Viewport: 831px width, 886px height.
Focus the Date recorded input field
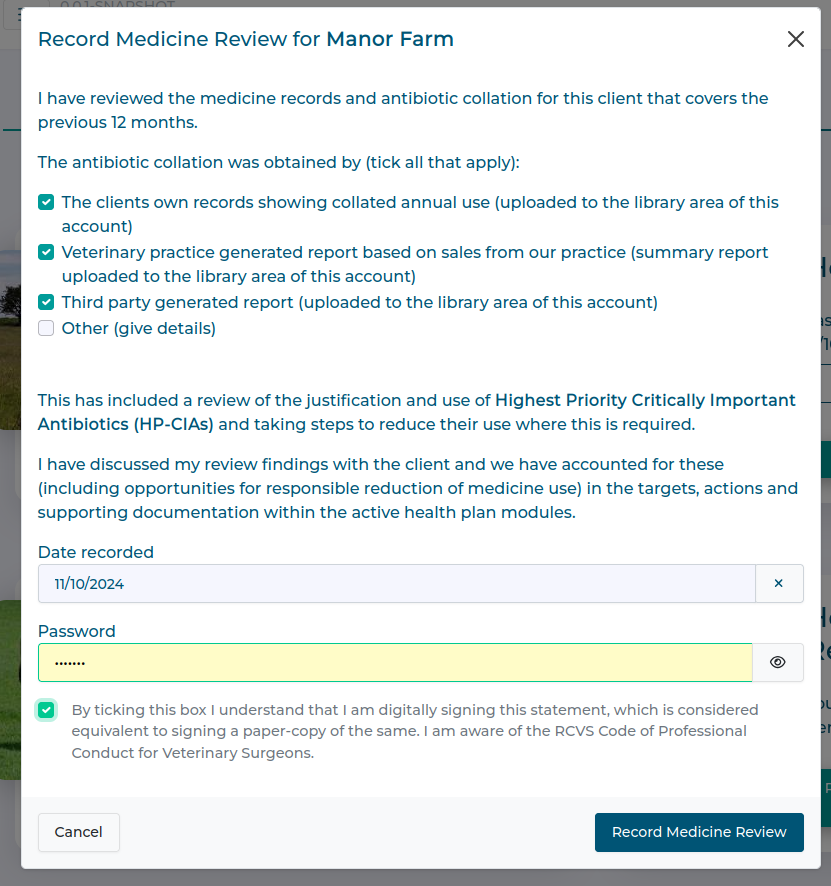396,584
